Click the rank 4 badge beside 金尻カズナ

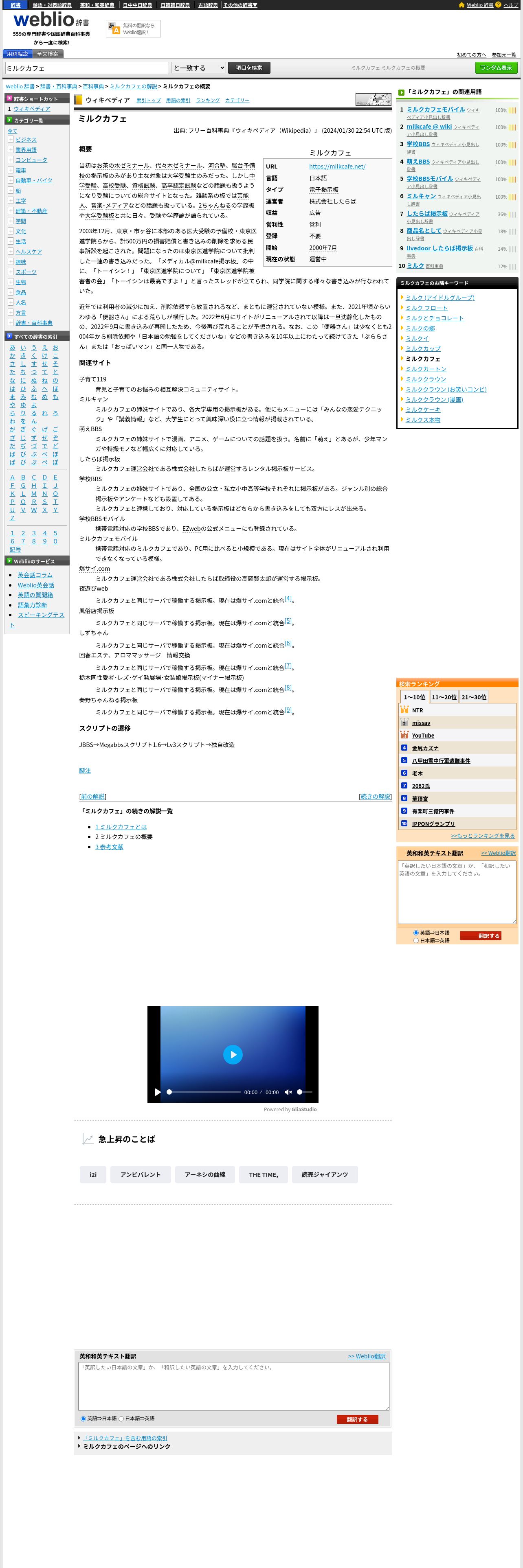click(x=404, y=747)
